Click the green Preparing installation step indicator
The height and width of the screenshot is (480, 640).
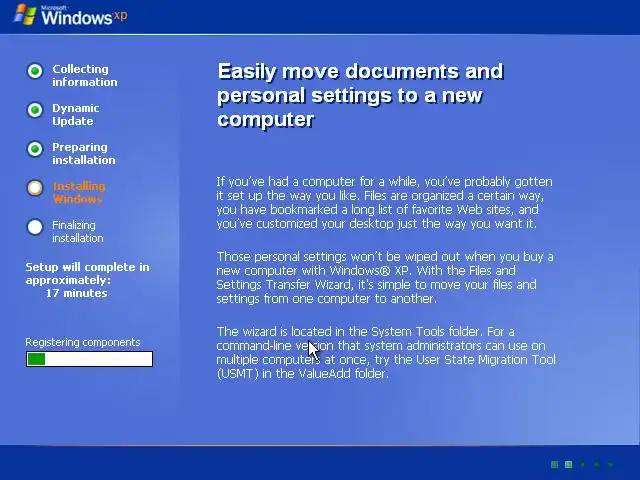[35, 149]
